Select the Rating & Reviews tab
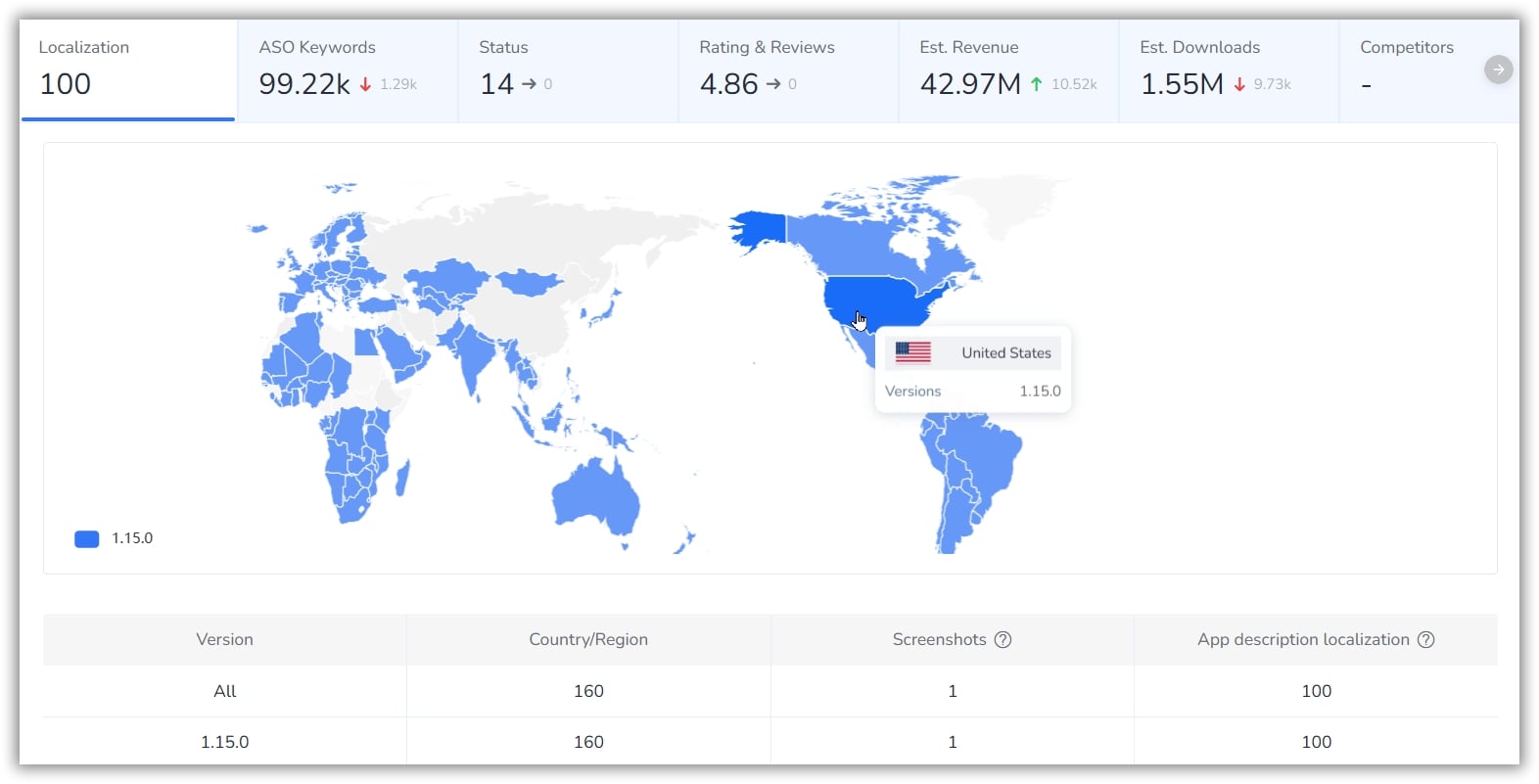Screen dimensions: 1539x784 788,70
